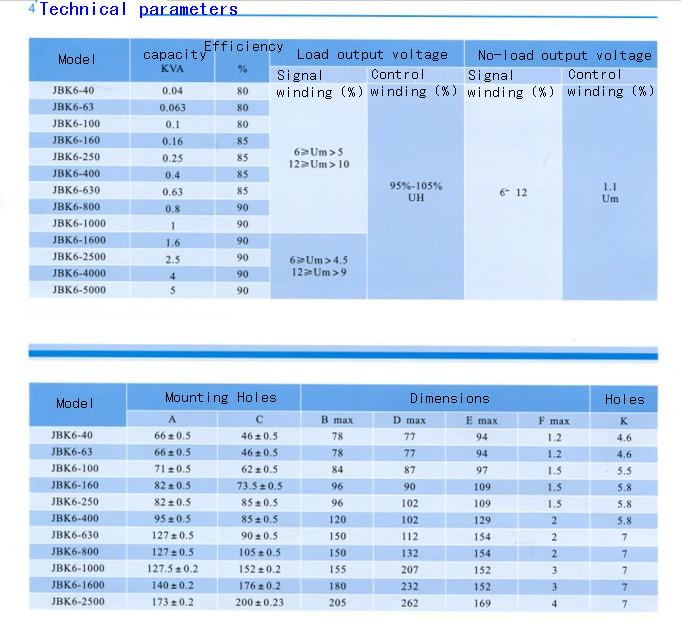Select B max value "205"
Viewport: 681px width, 620px height.
(337, 602)
